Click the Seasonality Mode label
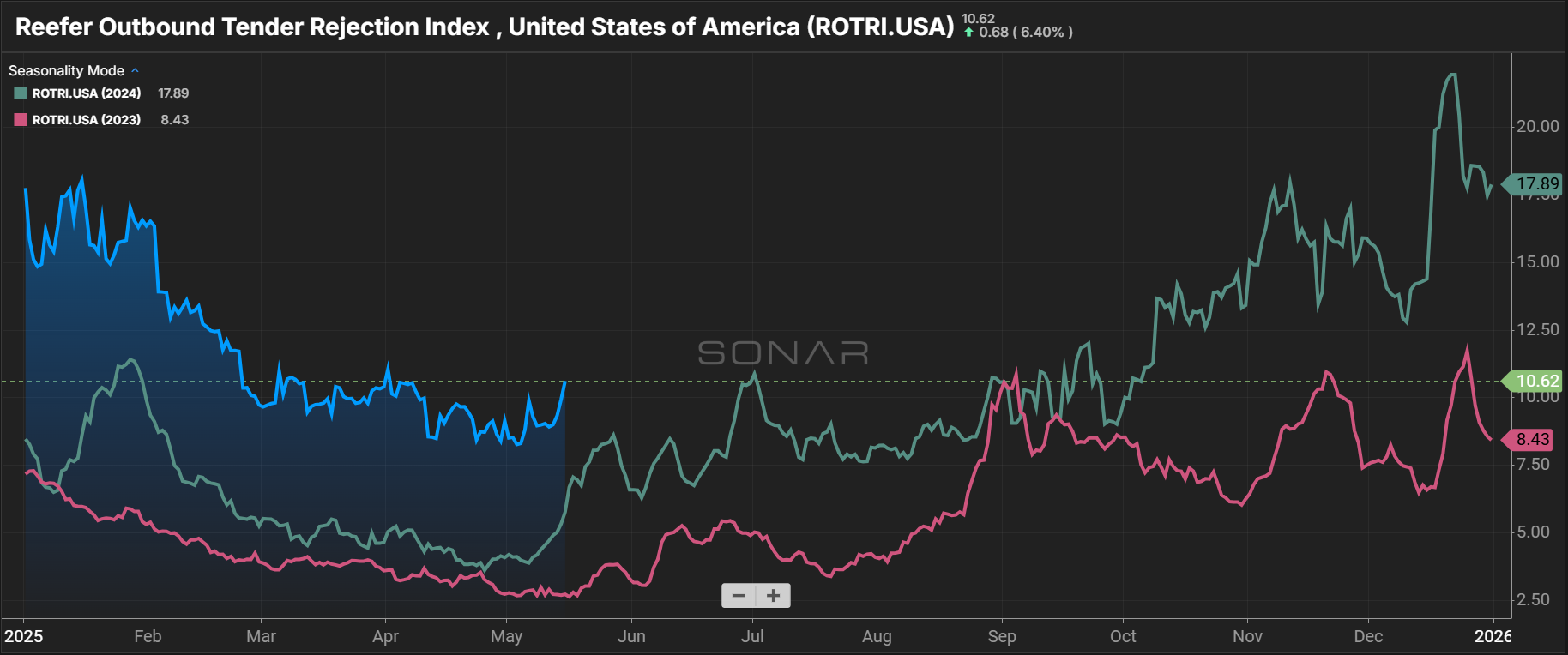The width and height of the screenshot is (1568, 655). 66,70
